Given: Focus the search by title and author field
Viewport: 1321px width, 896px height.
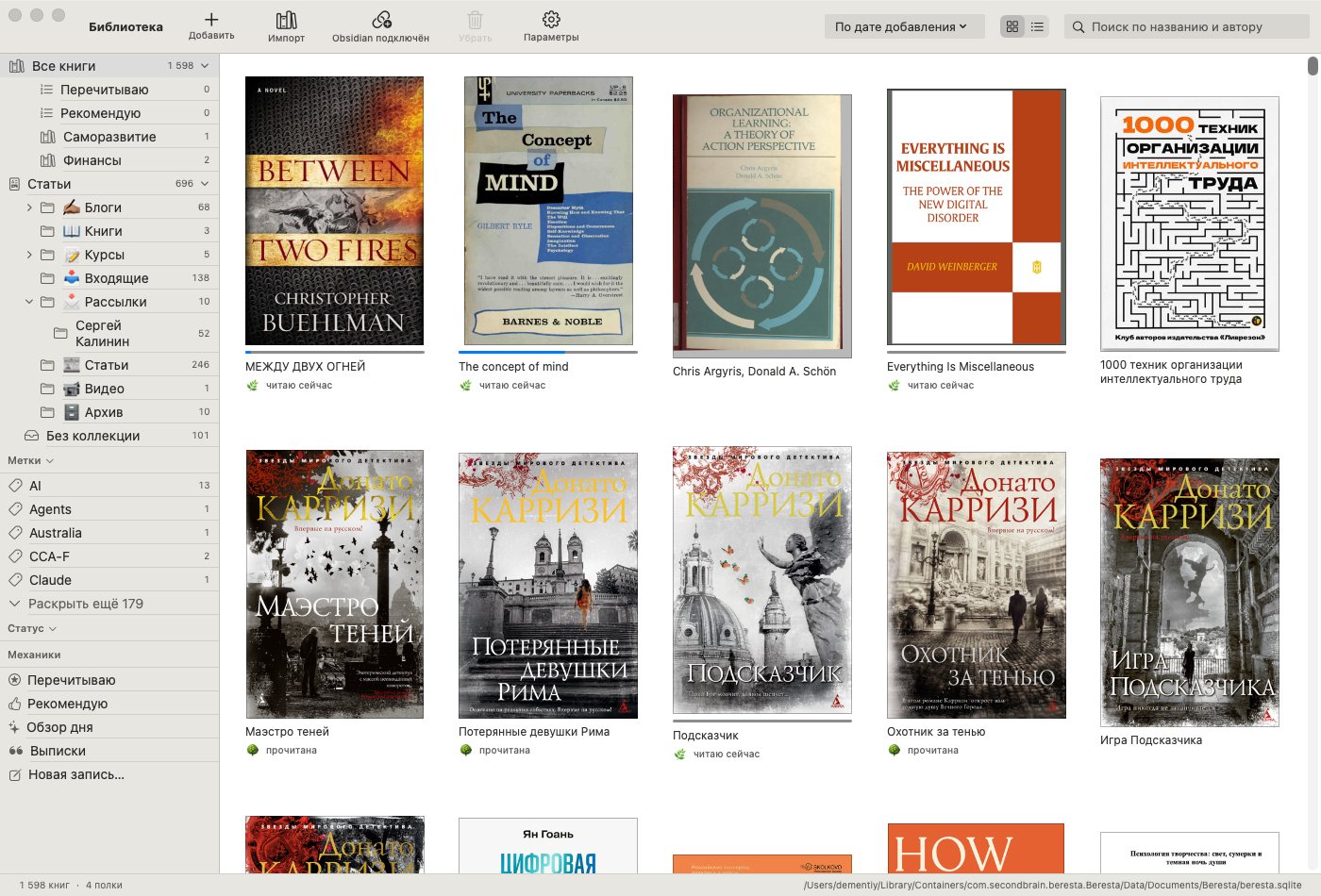Looking at the screenshot, I should [x=1187, y=26].
